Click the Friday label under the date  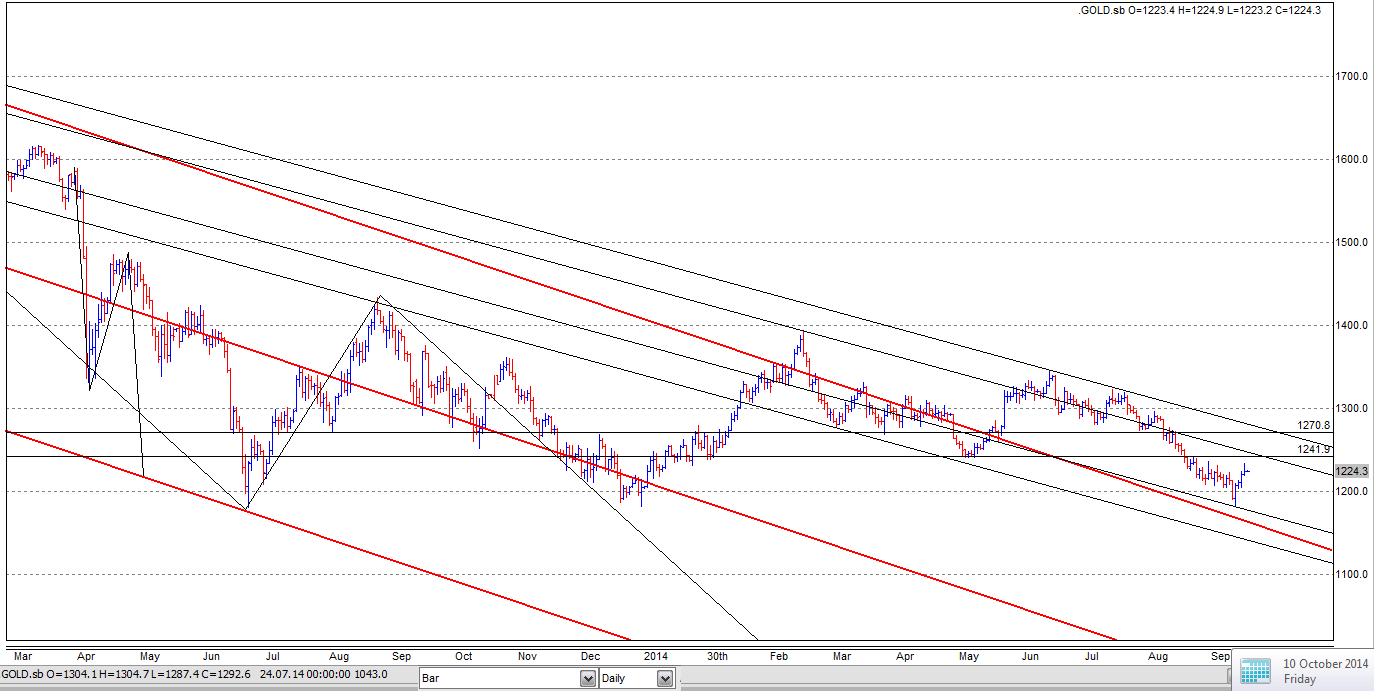1298,679
